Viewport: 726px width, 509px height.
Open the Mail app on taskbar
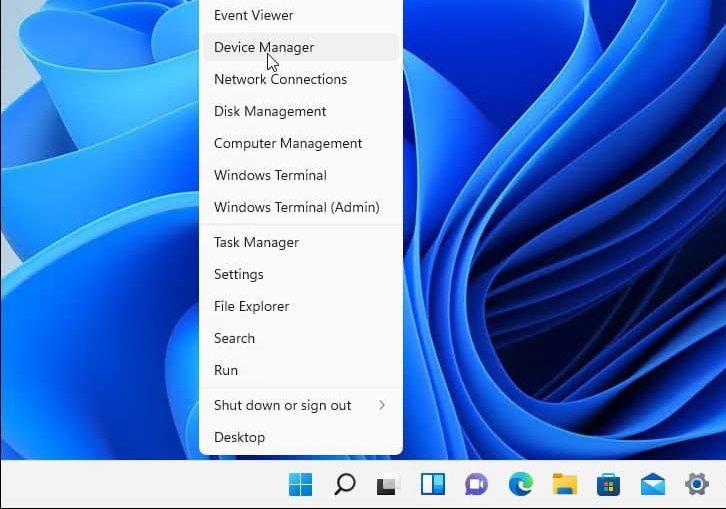(x=653, y=484)
